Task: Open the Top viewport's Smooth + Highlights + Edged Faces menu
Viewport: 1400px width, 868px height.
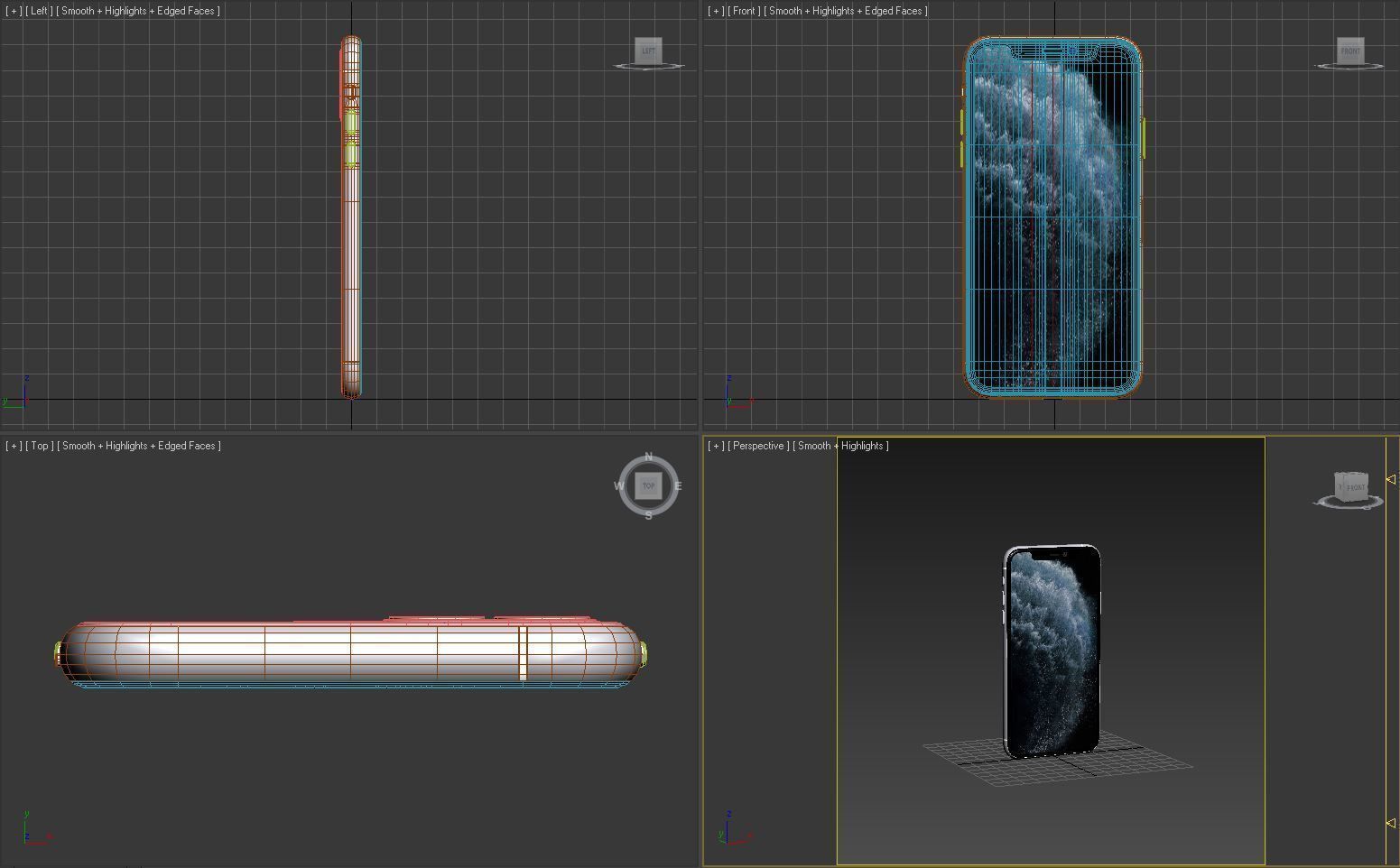Action: click(x=139, y=446)
